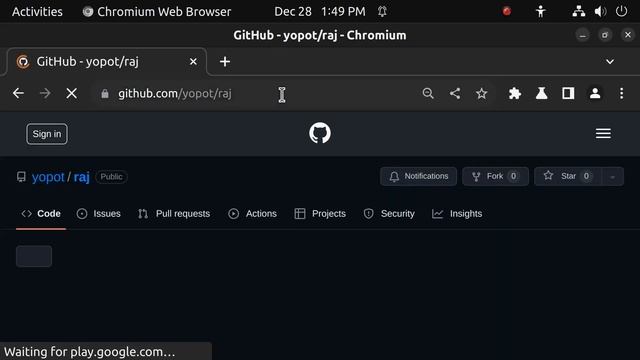The height and width of the screenshot is (360, 640).
Task: Open the browser profile avatar icon
Action: (x=595, y=93)
